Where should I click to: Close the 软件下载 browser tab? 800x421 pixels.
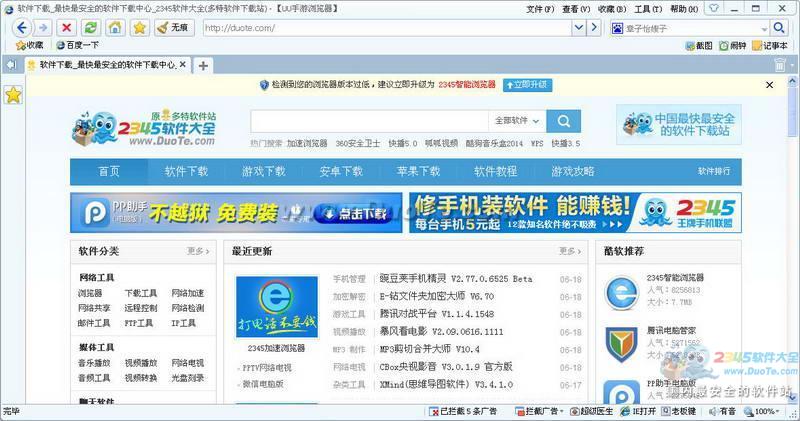183,65
